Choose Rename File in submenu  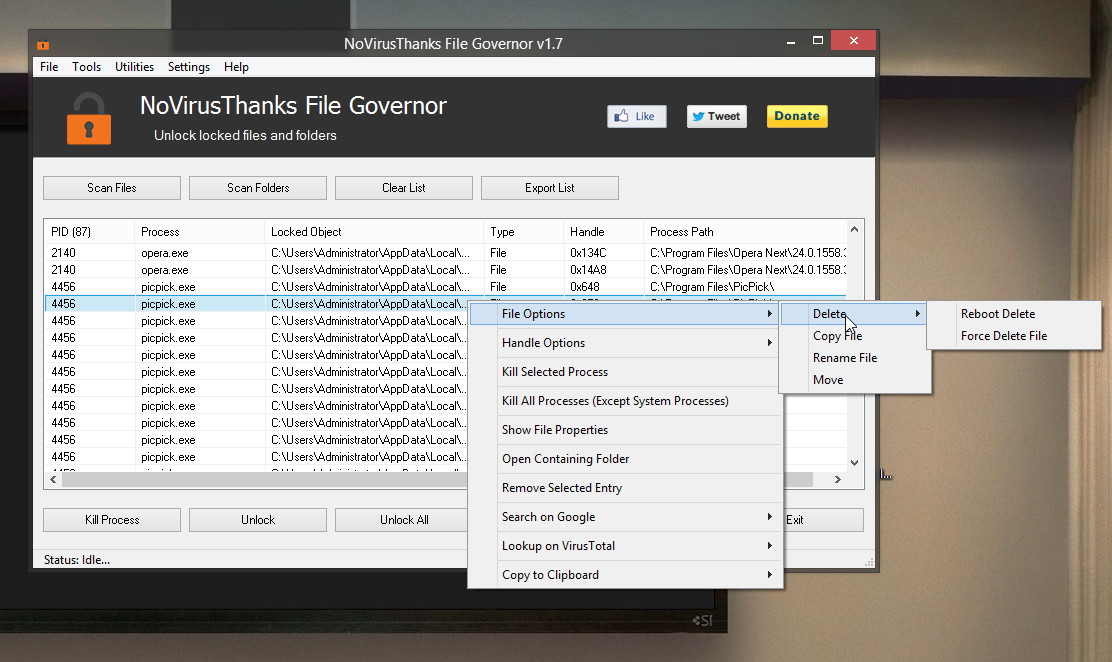pyautogui.click(x=854, y=358)
